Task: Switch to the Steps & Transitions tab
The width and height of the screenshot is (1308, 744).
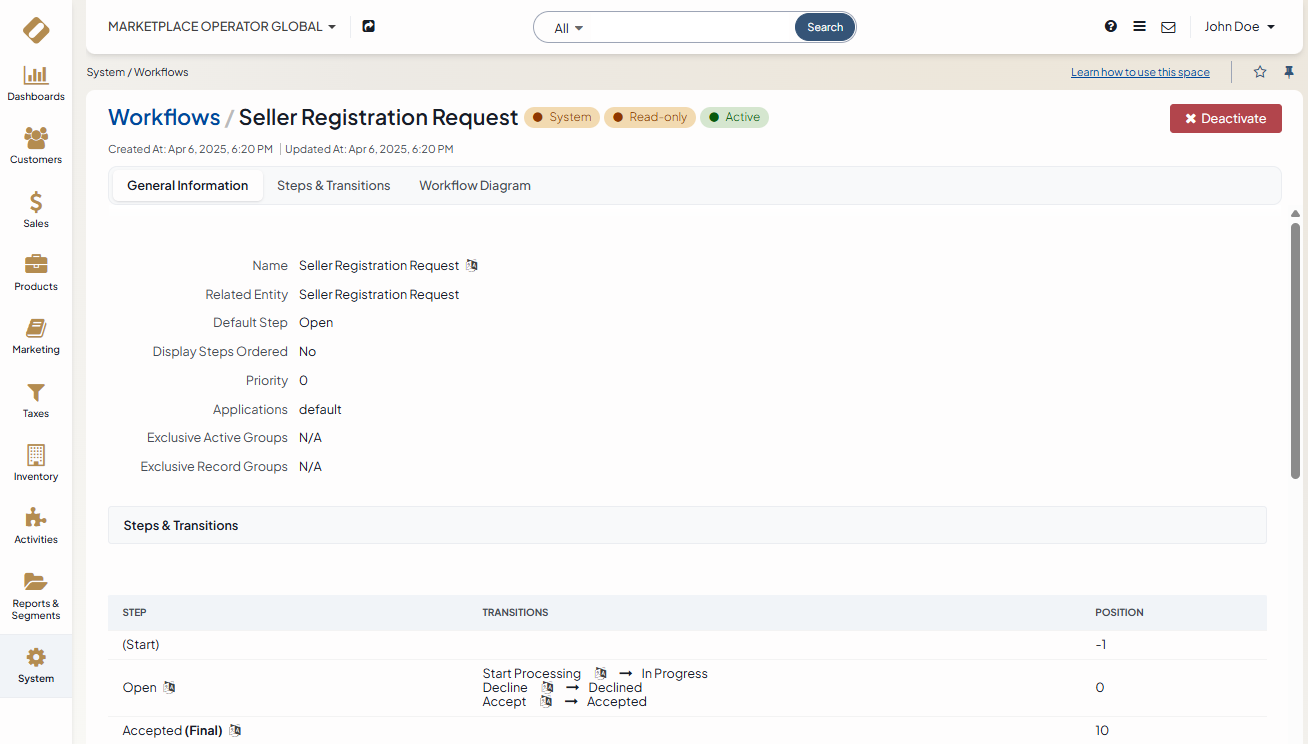Action: 334,186
